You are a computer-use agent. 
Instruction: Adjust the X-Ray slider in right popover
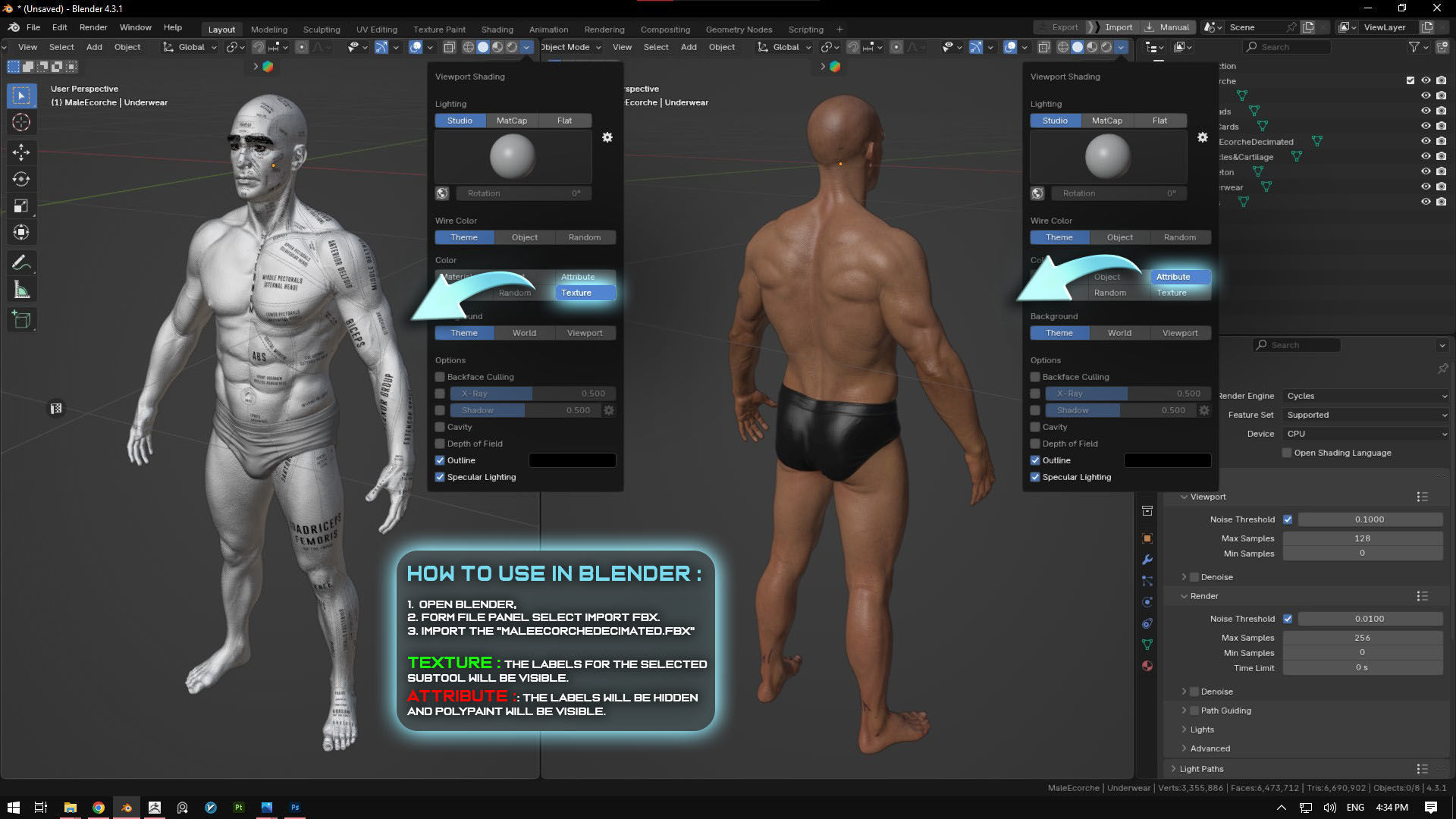click(1128, 394)
